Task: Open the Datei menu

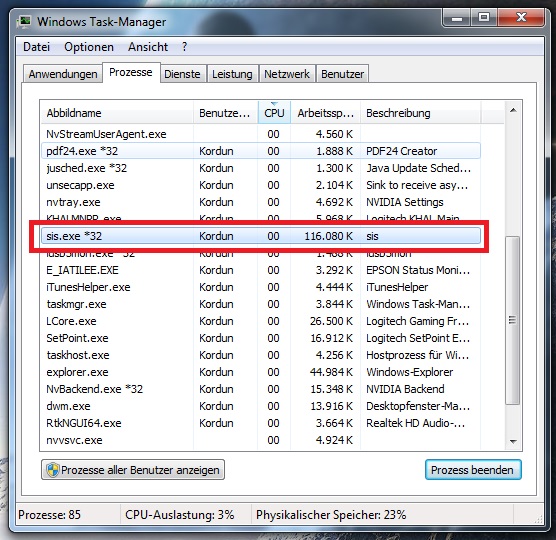Action: click(x=36, y=47)
